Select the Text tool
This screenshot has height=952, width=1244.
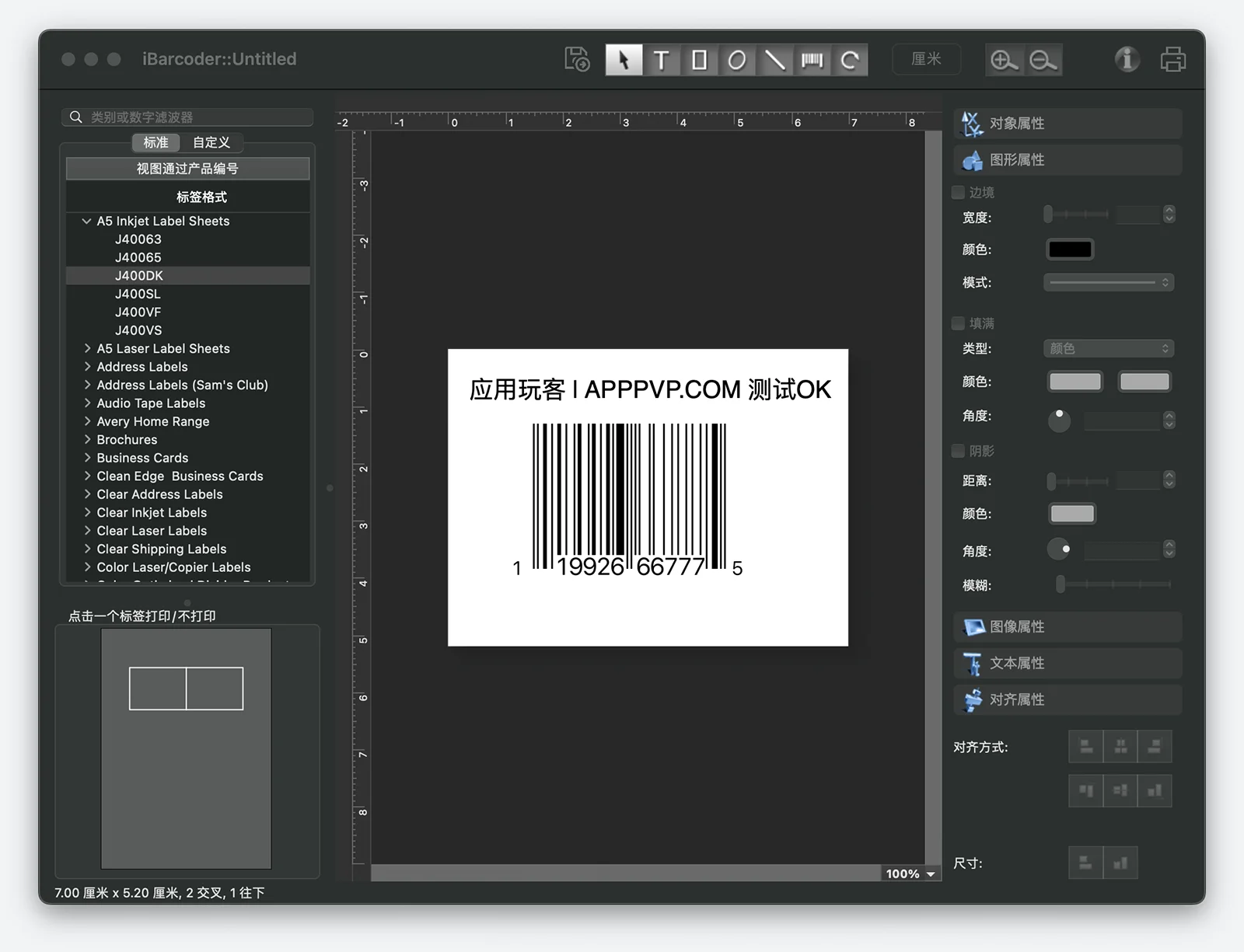[662, 60]
